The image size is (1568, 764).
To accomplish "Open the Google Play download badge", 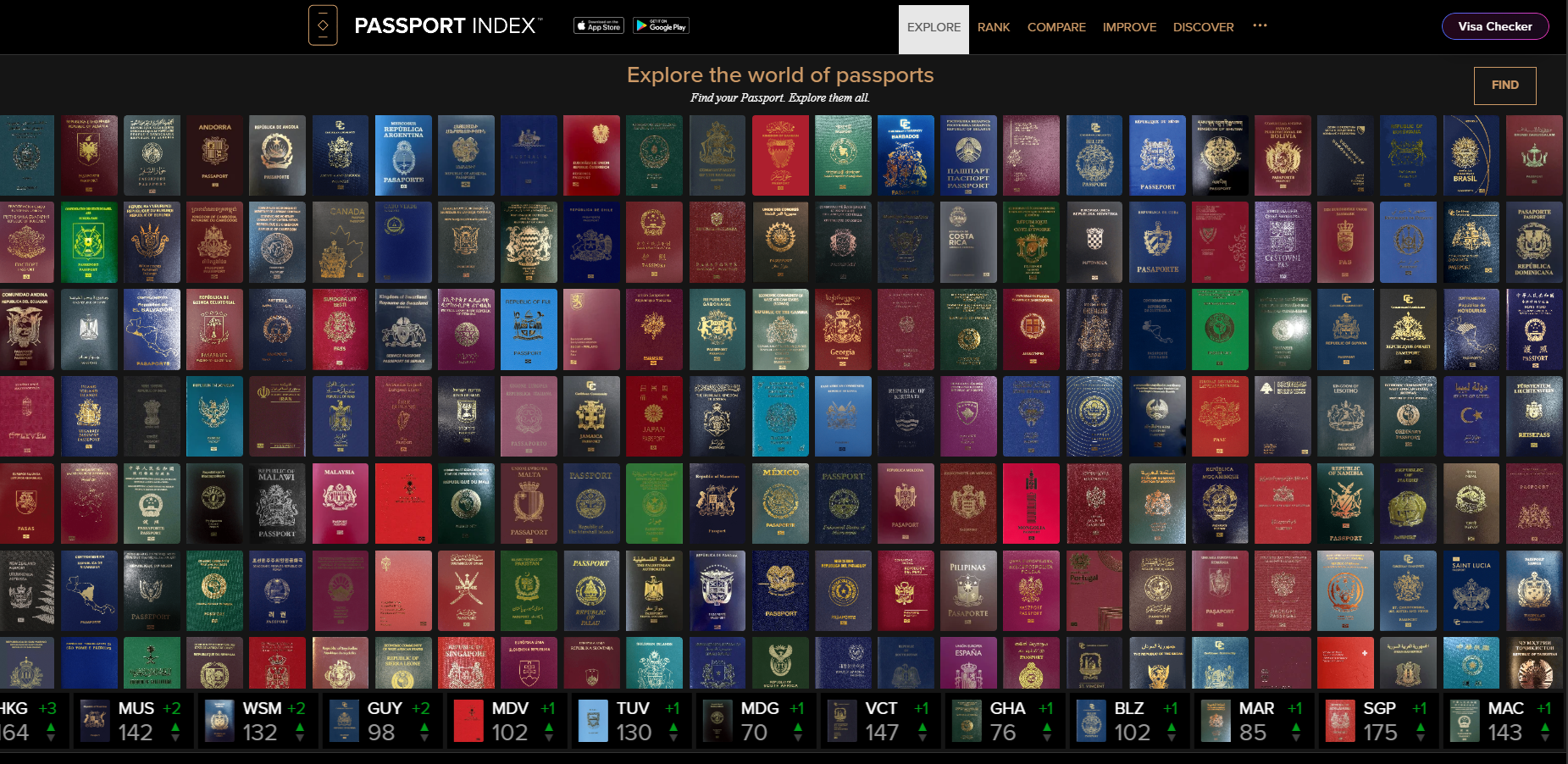I will pyautogui.click(x=661, y=25).
